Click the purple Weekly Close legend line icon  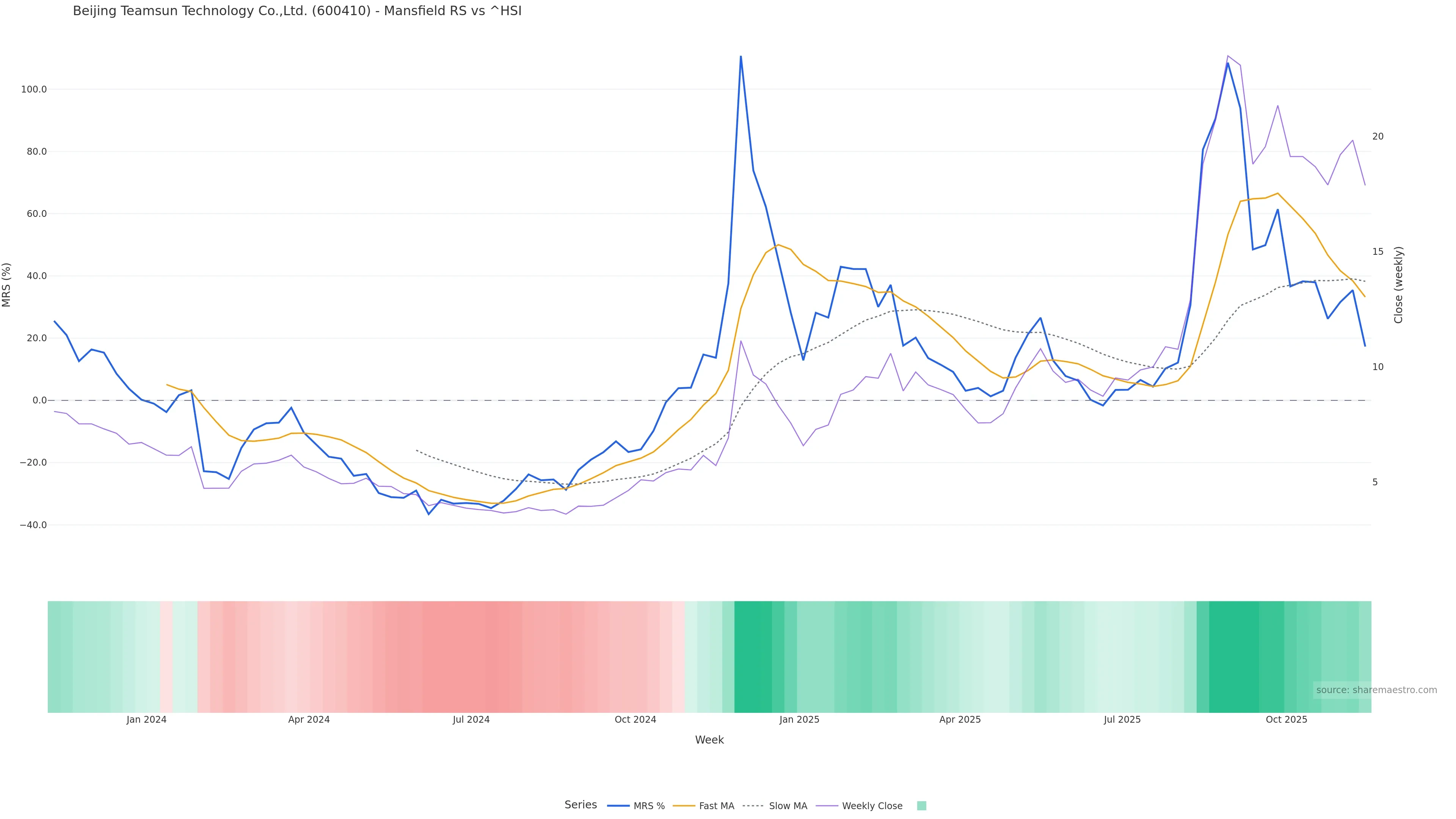pos(827,806)
